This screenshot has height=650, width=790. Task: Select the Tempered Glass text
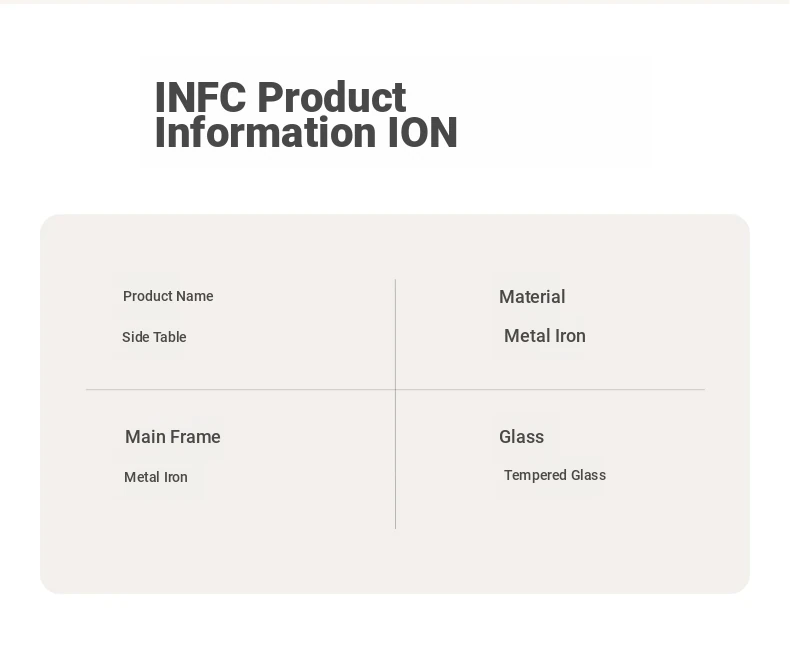point(555,475)
